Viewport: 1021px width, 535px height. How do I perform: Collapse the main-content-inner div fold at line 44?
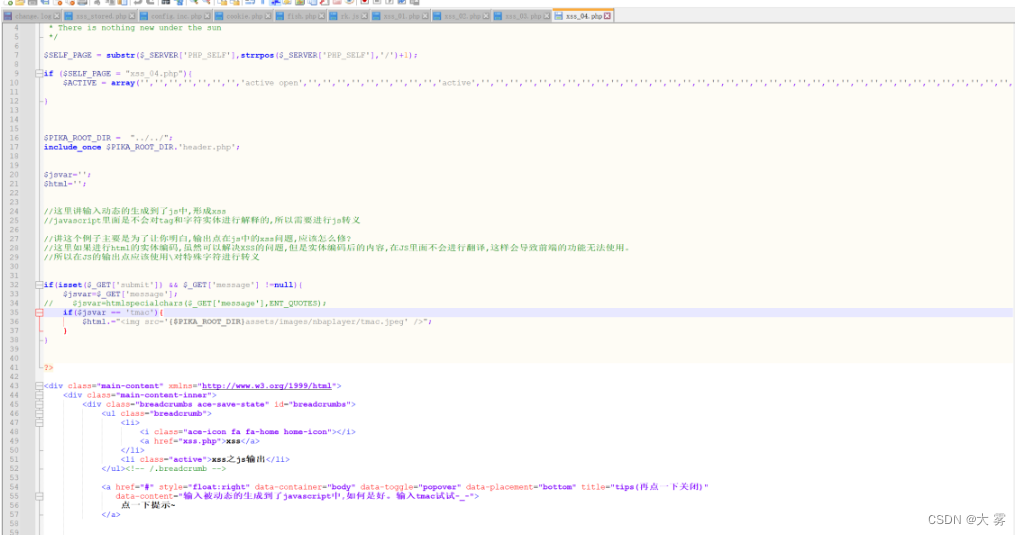click(39, 395)
